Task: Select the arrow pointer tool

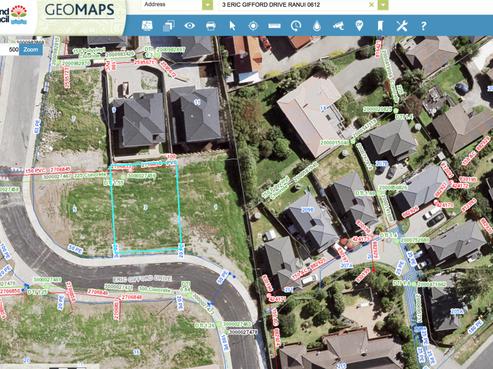Action: [x=232, y=26]
